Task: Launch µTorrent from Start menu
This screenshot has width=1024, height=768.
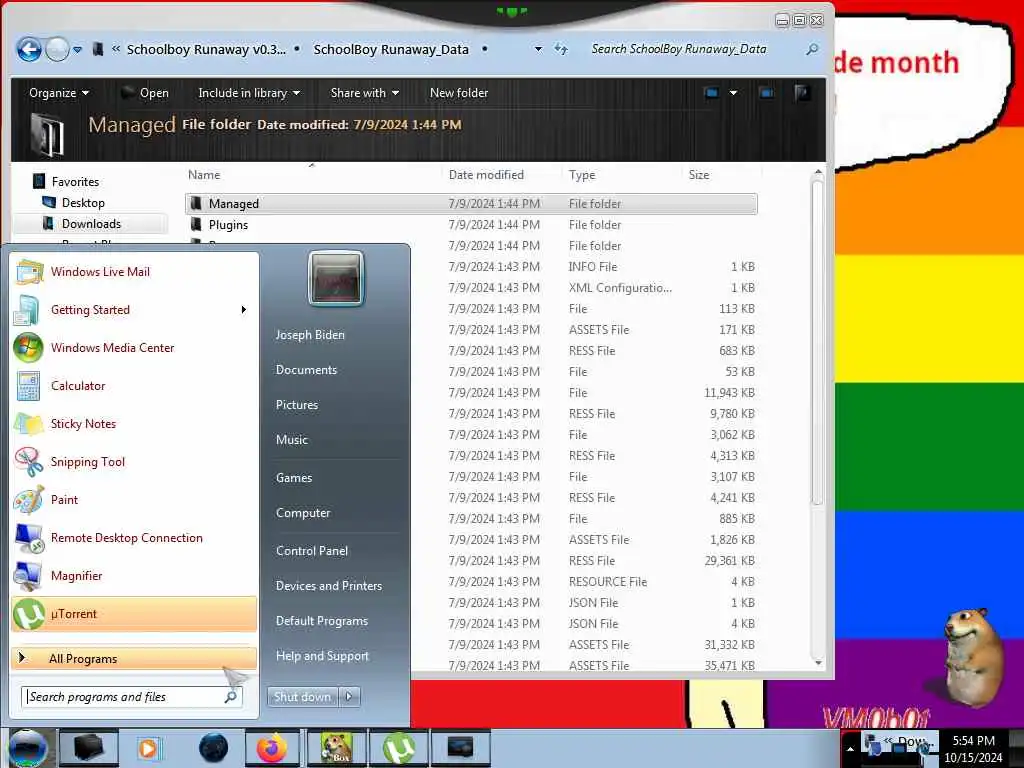Action: [x=134, y=614]
